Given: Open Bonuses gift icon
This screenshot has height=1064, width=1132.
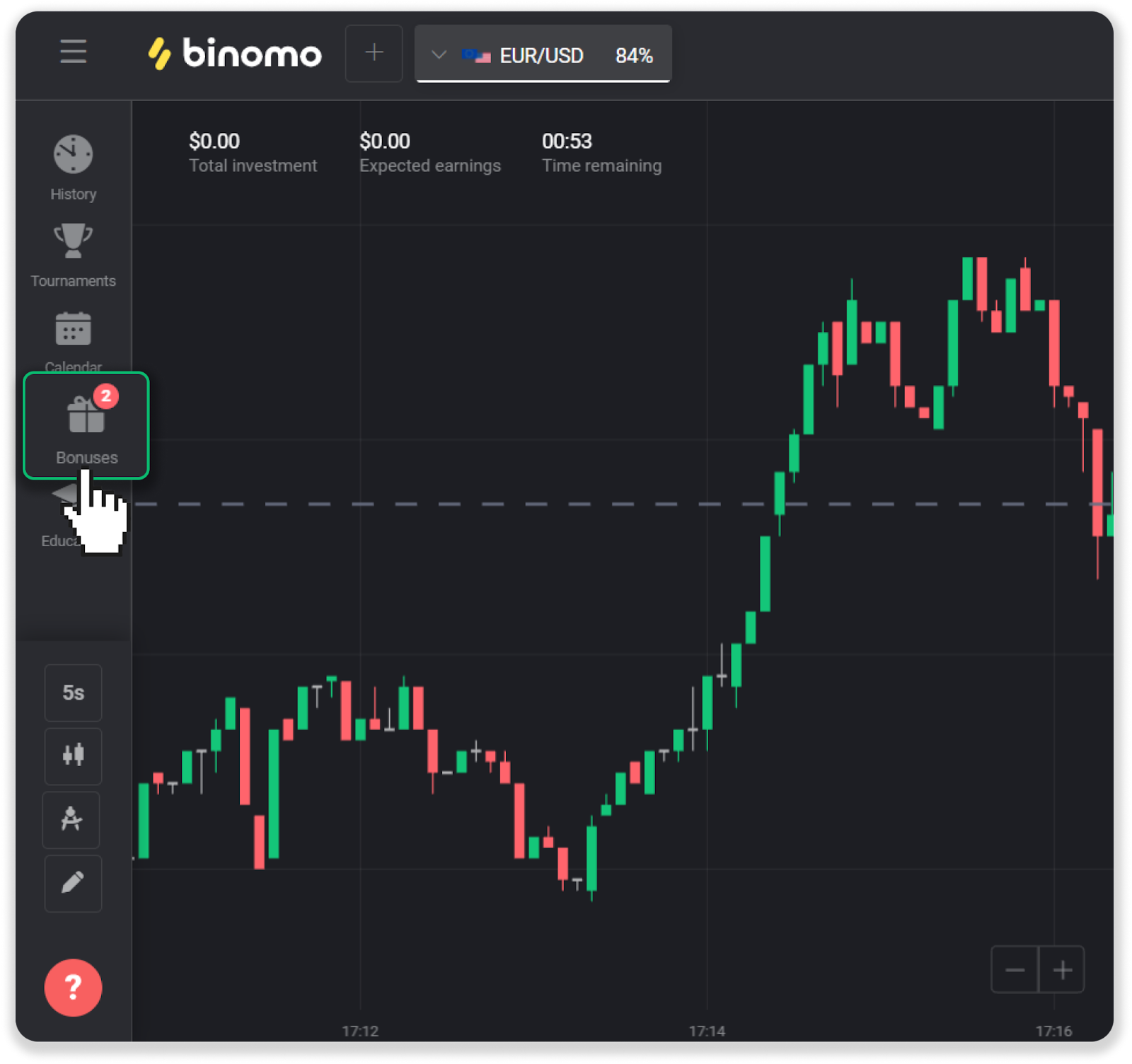Looking at the screenshot, I should tap(86, 416).
